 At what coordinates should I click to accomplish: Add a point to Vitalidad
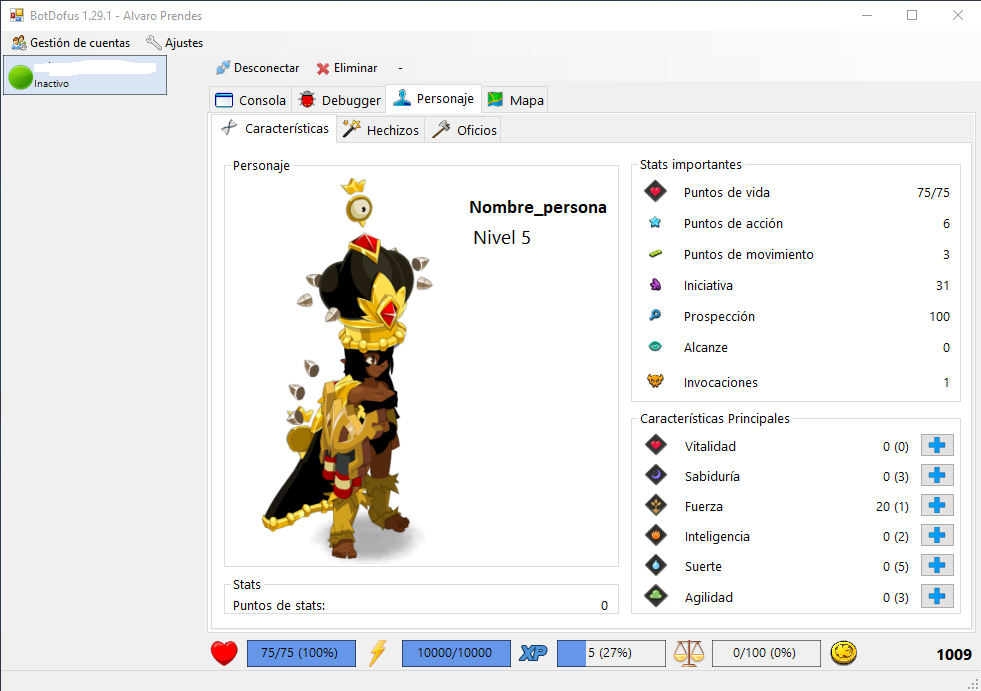click(937, 446)
